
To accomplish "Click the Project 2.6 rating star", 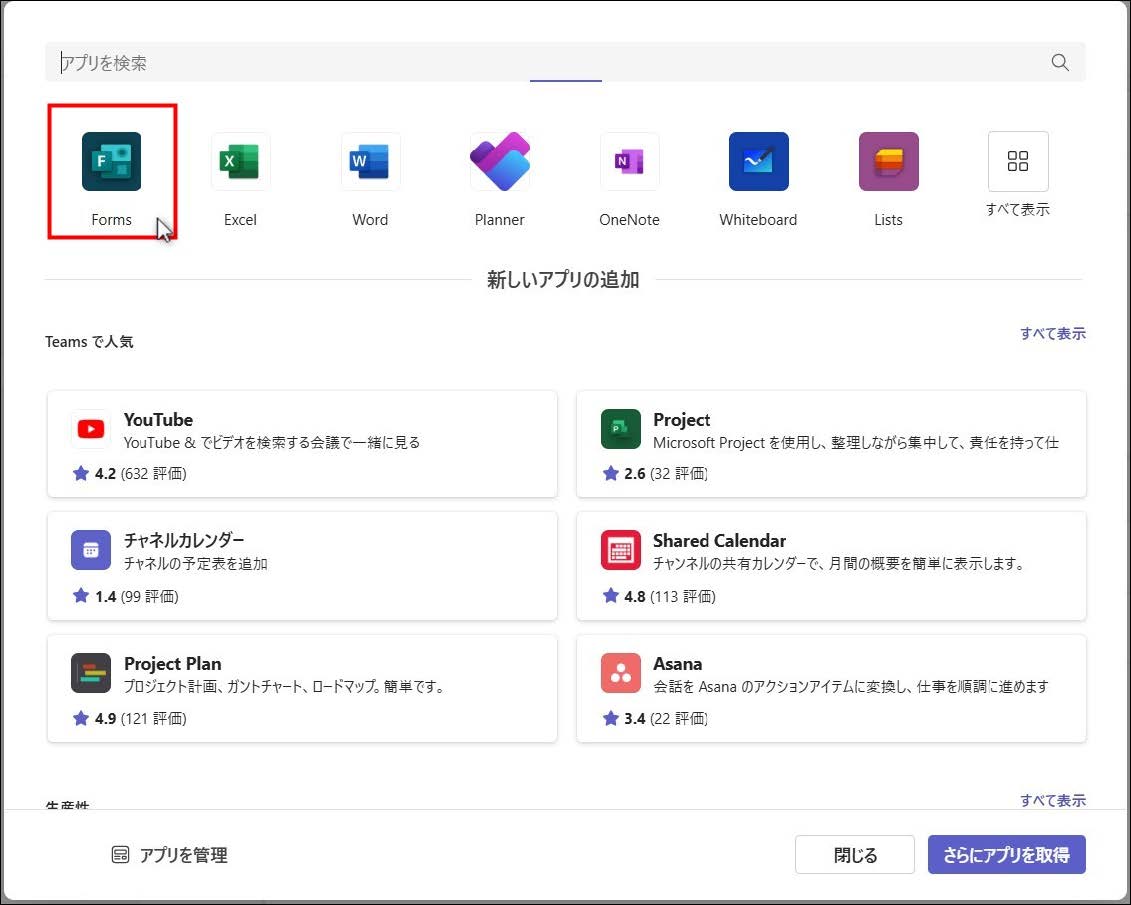I will point(610,473).
